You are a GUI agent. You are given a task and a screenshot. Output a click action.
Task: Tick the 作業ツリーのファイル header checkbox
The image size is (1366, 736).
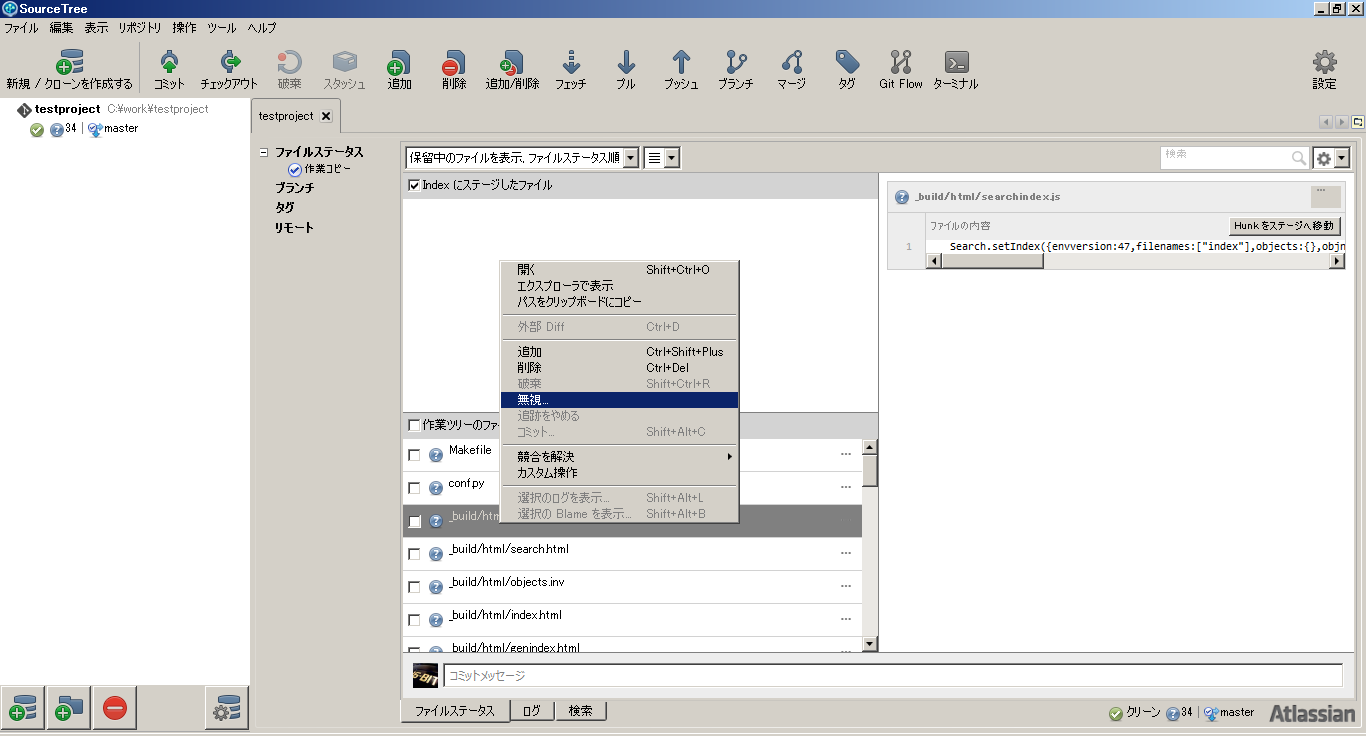414,425
